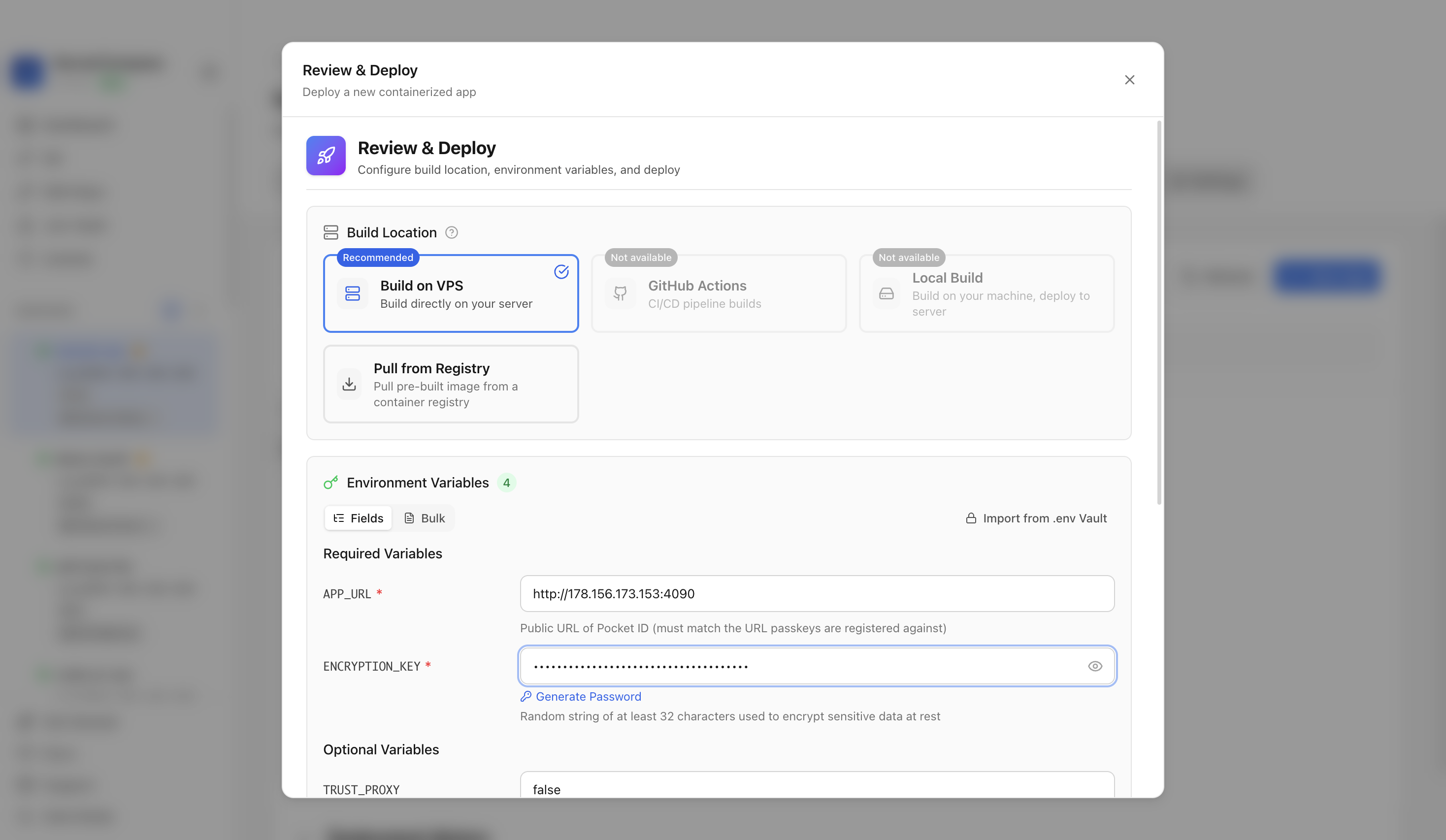Focus the ENCRYPTION_KEY password field
Viewport: 1446px width, 840px height.
point(817,666)
